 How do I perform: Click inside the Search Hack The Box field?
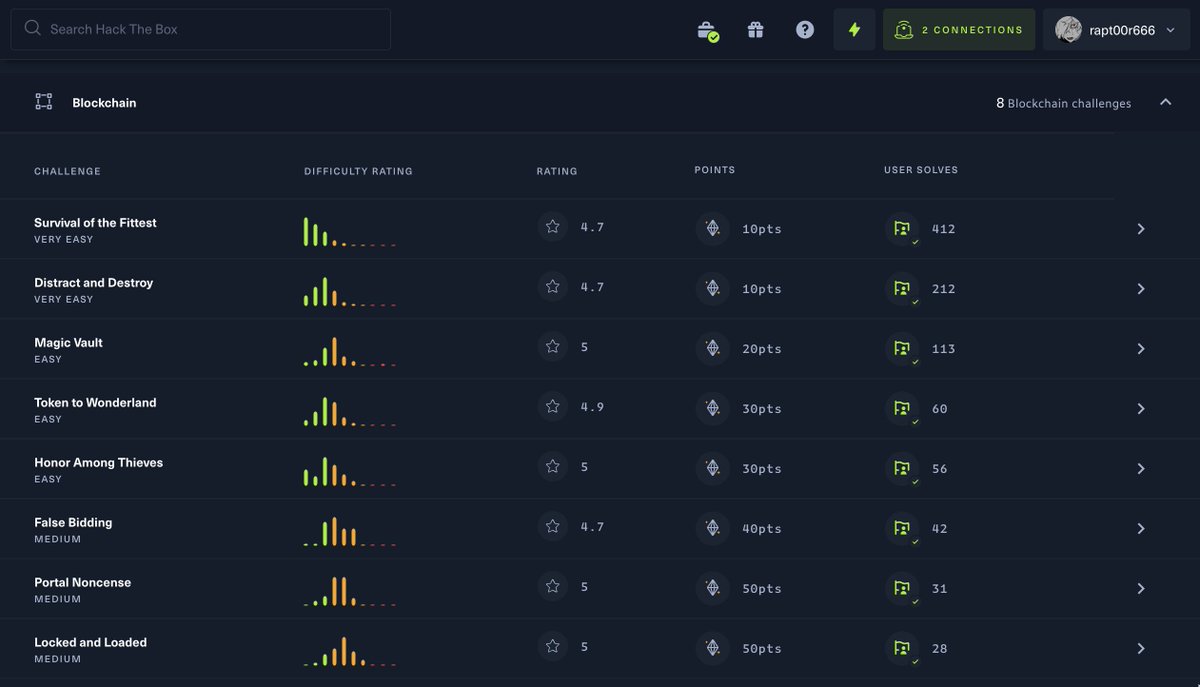pos(200,29)
